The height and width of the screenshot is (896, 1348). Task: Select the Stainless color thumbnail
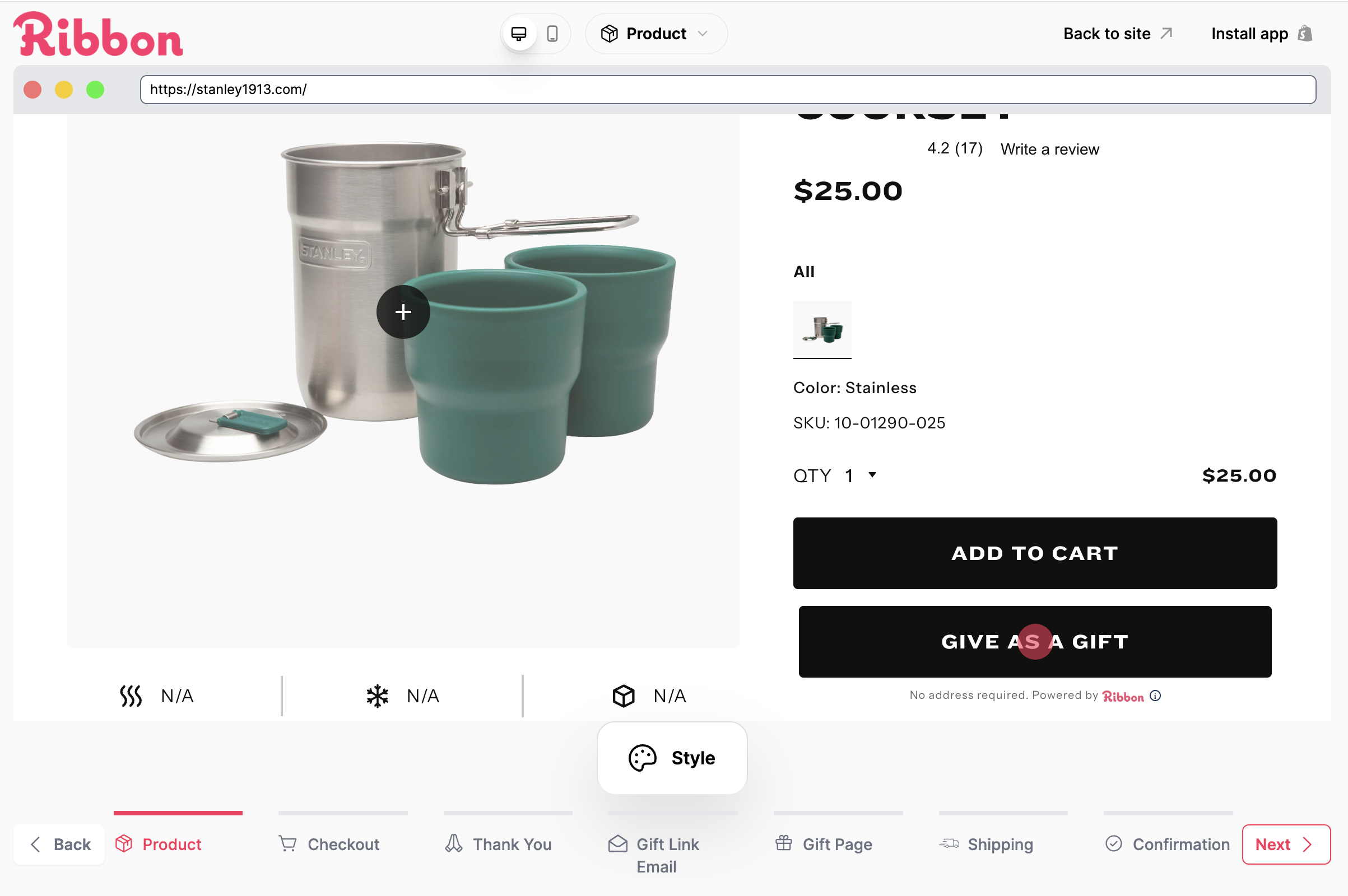(x=822, y=330)
